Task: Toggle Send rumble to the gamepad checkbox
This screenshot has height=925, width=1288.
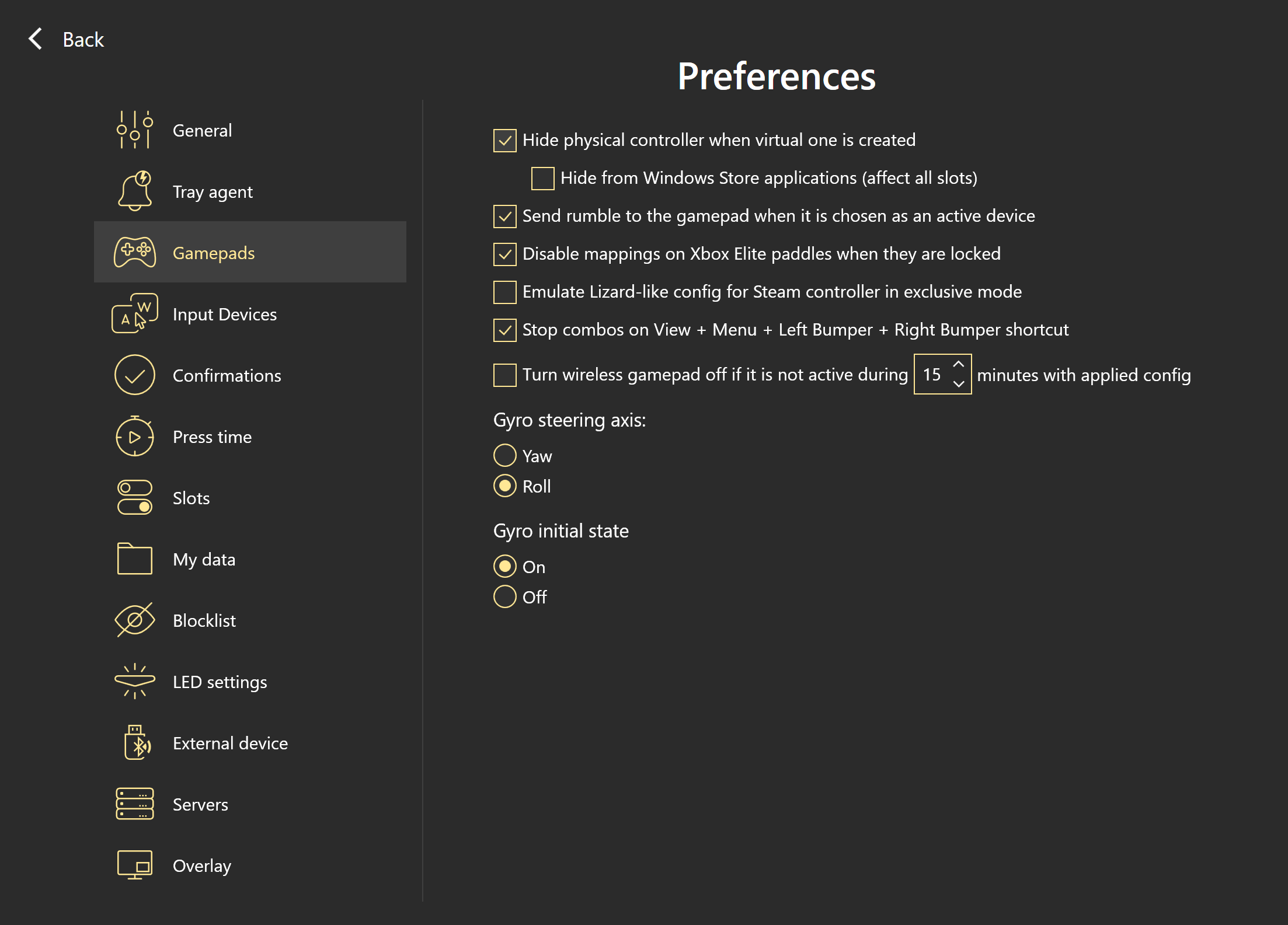Action: 505,217
